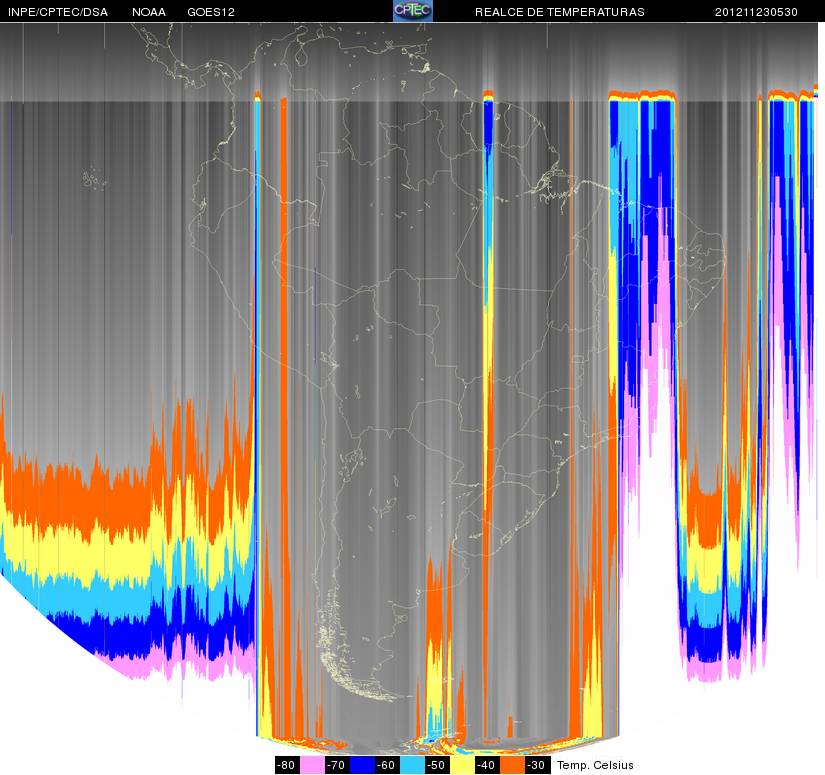Click the -30 legend value
The width and height of the screenshot is (825, 775).
click(x=537, y=765)
